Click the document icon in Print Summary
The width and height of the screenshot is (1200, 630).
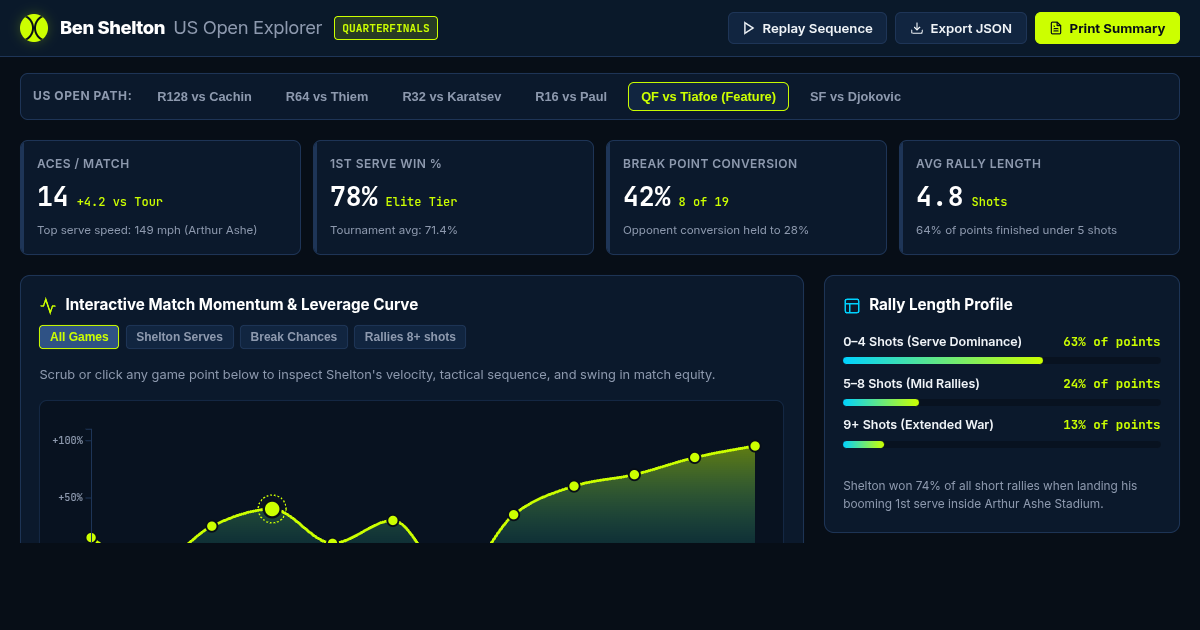[x=1055, y=28]
